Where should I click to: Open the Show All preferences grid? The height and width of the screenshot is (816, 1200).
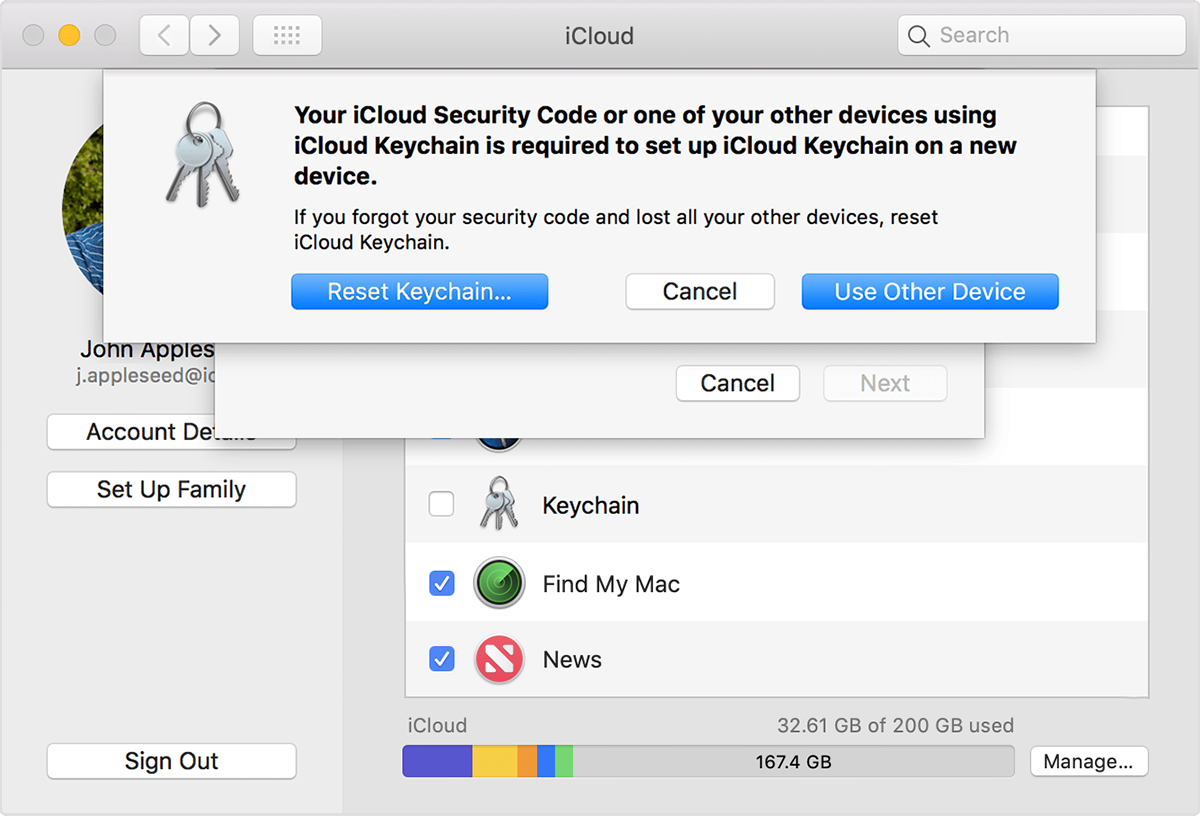[x=287, y=36]
